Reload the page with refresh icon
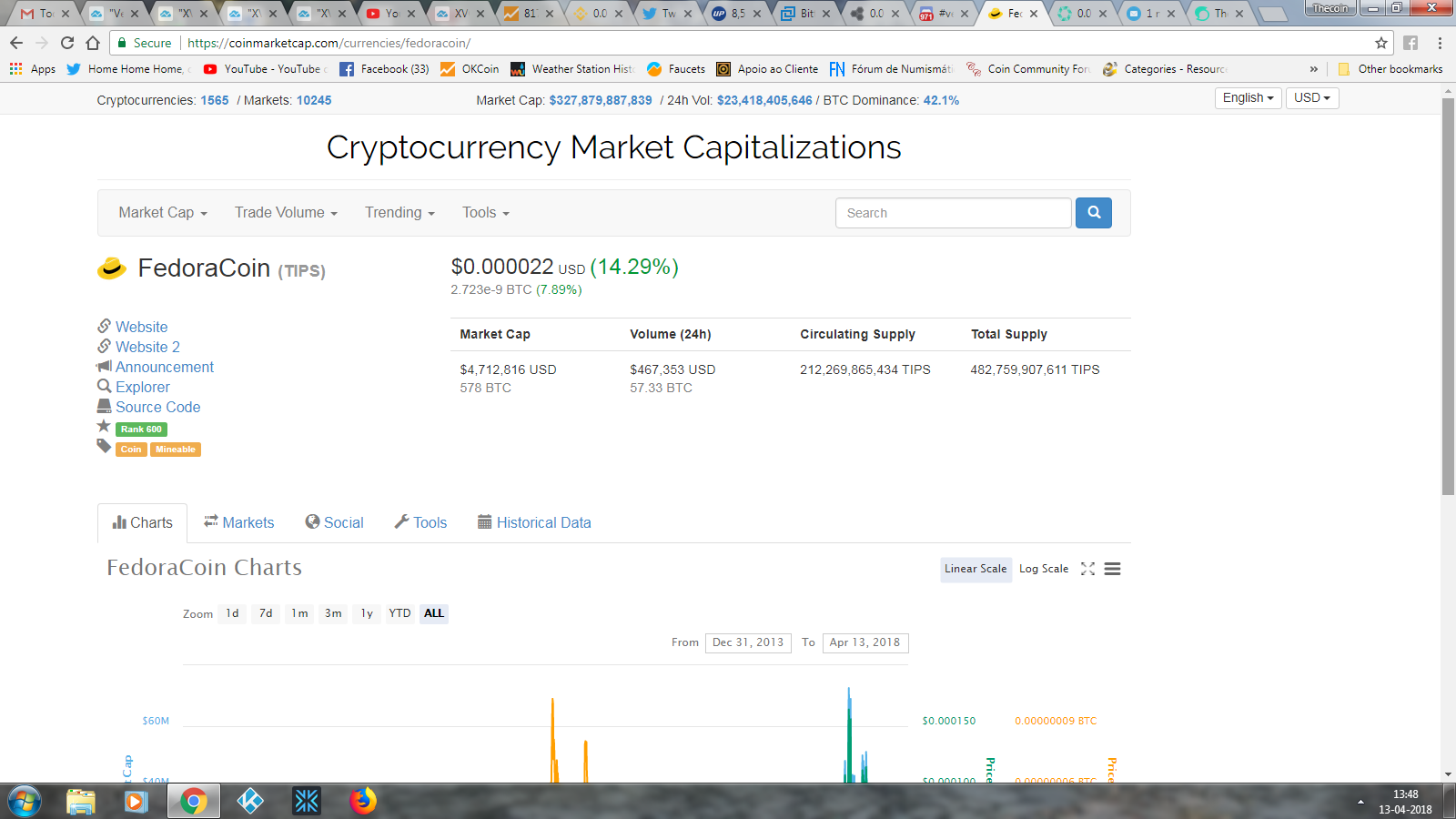The image size is (1456, 819). click(x=67, y=43)
